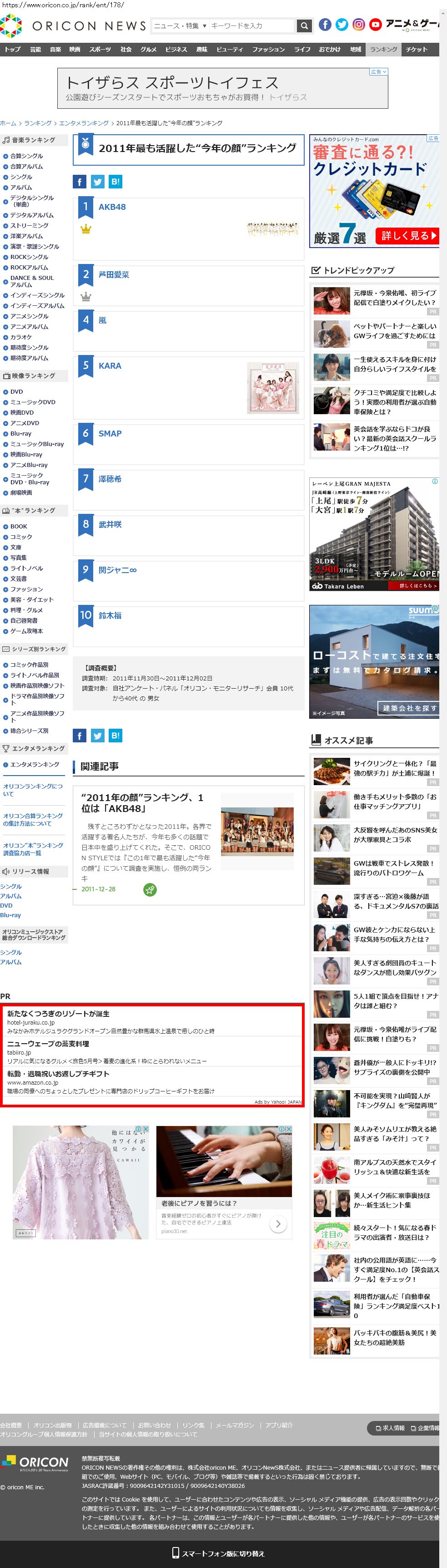Select the ランキング navigation tab

(383, 49)
